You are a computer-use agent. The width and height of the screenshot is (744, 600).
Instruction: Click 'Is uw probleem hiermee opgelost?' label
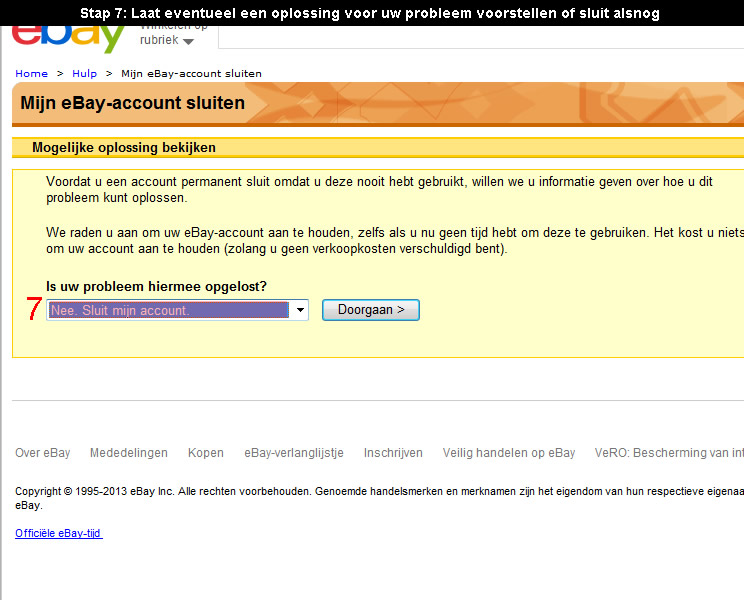[157, 286]
